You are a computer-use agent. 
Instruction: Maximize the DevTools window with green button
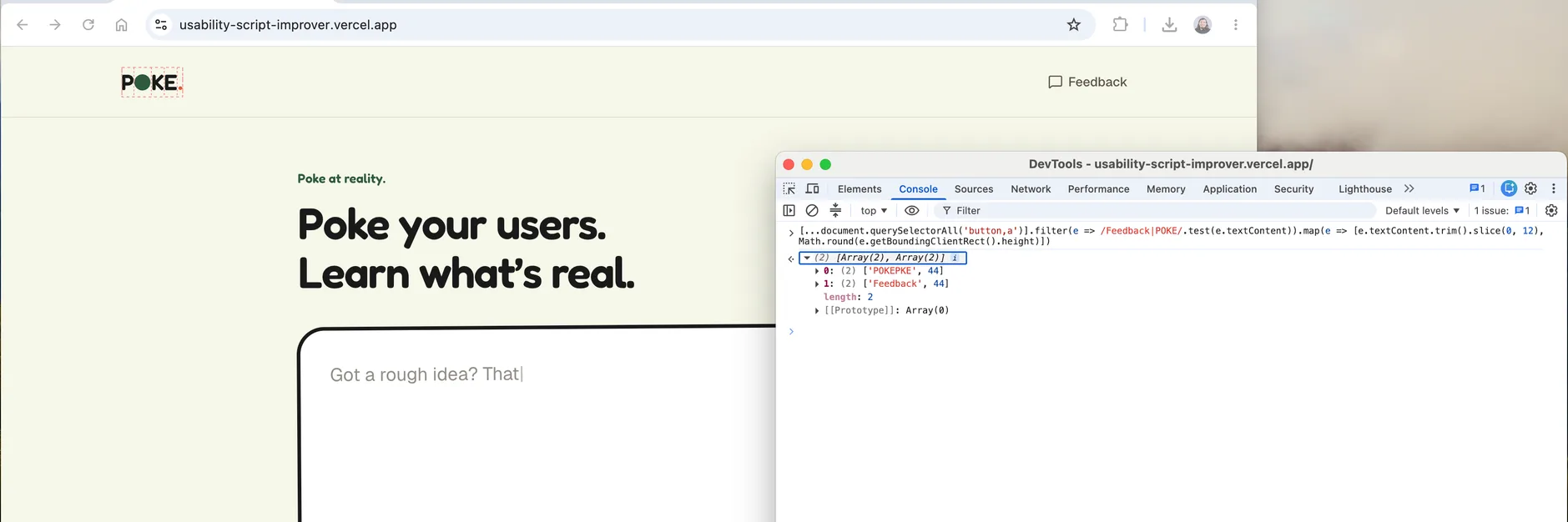click(x=825, y=164)
